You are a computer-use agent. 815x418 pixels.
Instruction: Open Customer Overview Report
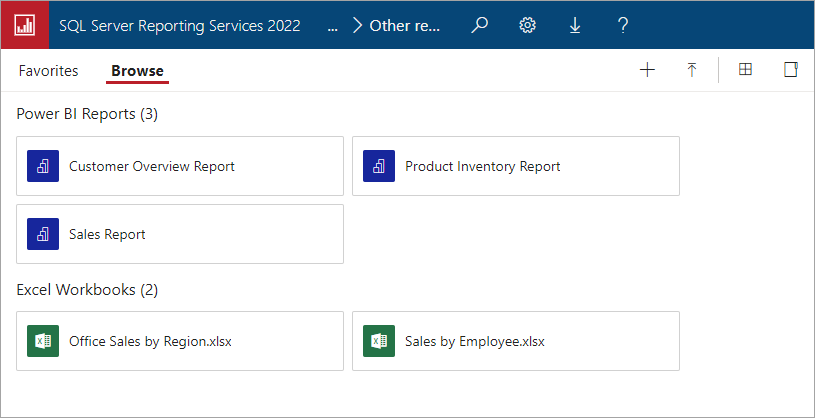click(152, 166)
